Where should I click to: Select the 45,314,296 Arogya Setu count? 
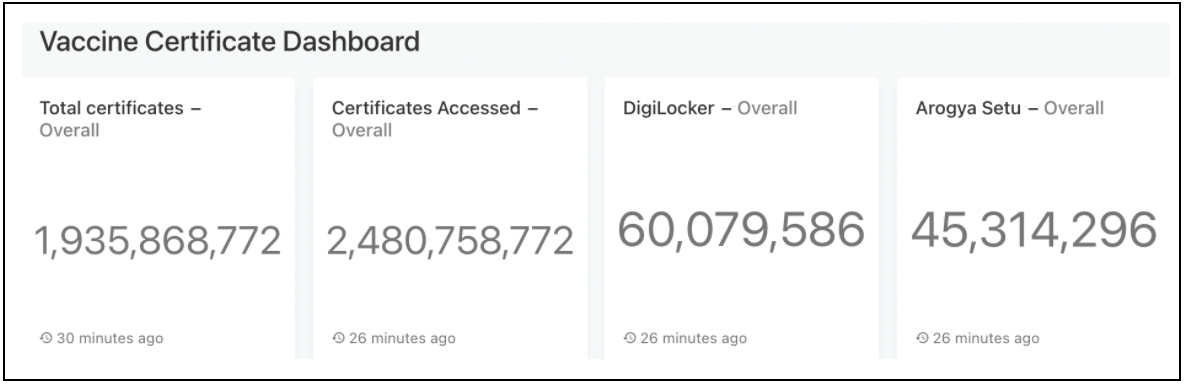(x=1034, y=229)
